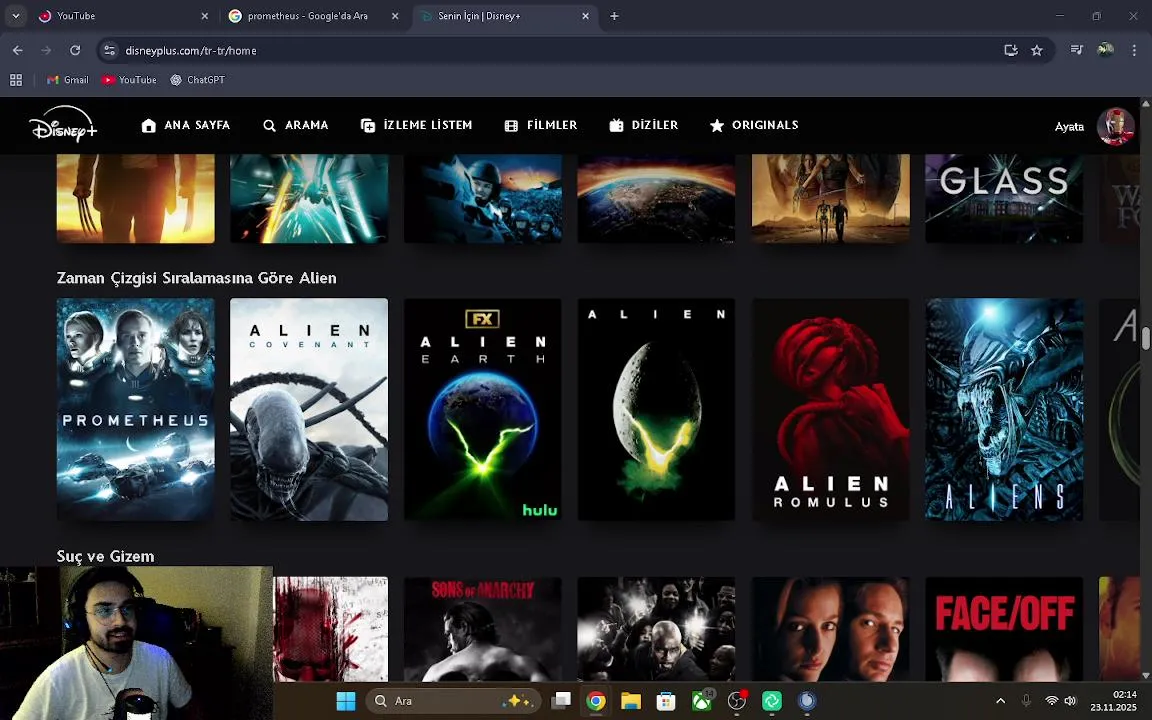Viewport: 1152px width, 720px height.
Task: Click the Ayata profile name
Action: [x=1069, y=126]
